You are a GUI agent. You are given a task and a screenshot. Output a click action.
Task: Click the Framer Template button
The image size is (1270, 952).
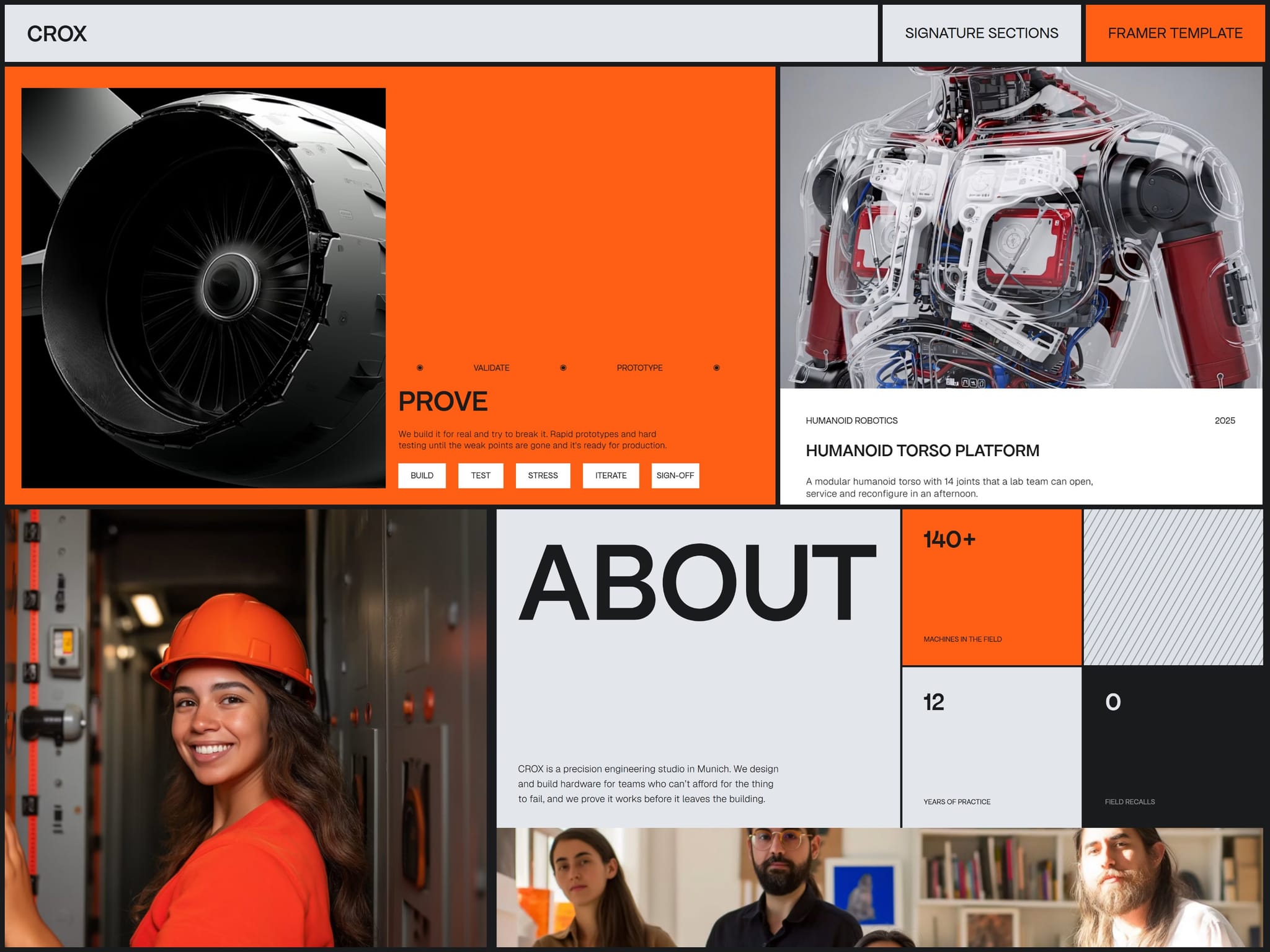click(x=1175, y=33)
